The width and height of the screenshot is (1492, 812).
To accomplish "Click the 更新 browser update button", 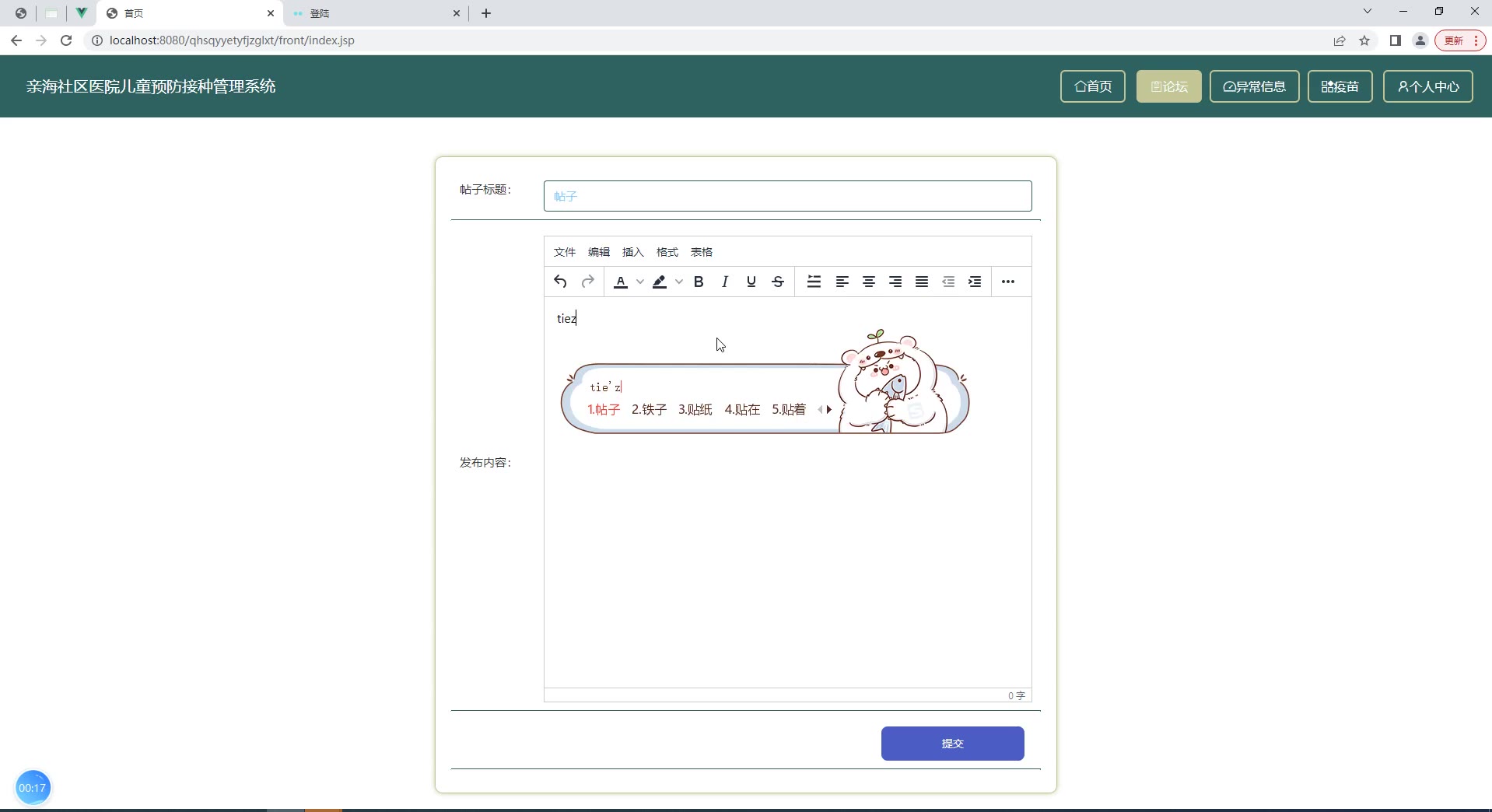I will pos(1460,40).
